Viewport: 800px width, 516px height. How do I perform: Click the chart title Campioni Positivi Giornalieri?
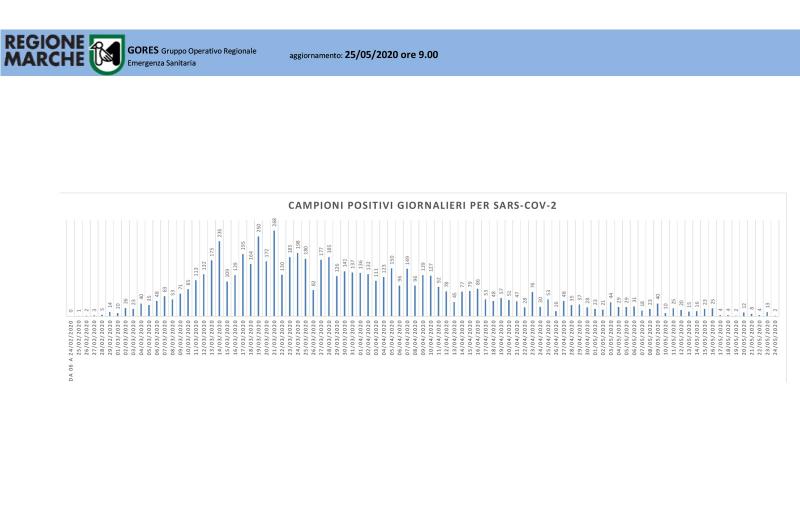422,205
